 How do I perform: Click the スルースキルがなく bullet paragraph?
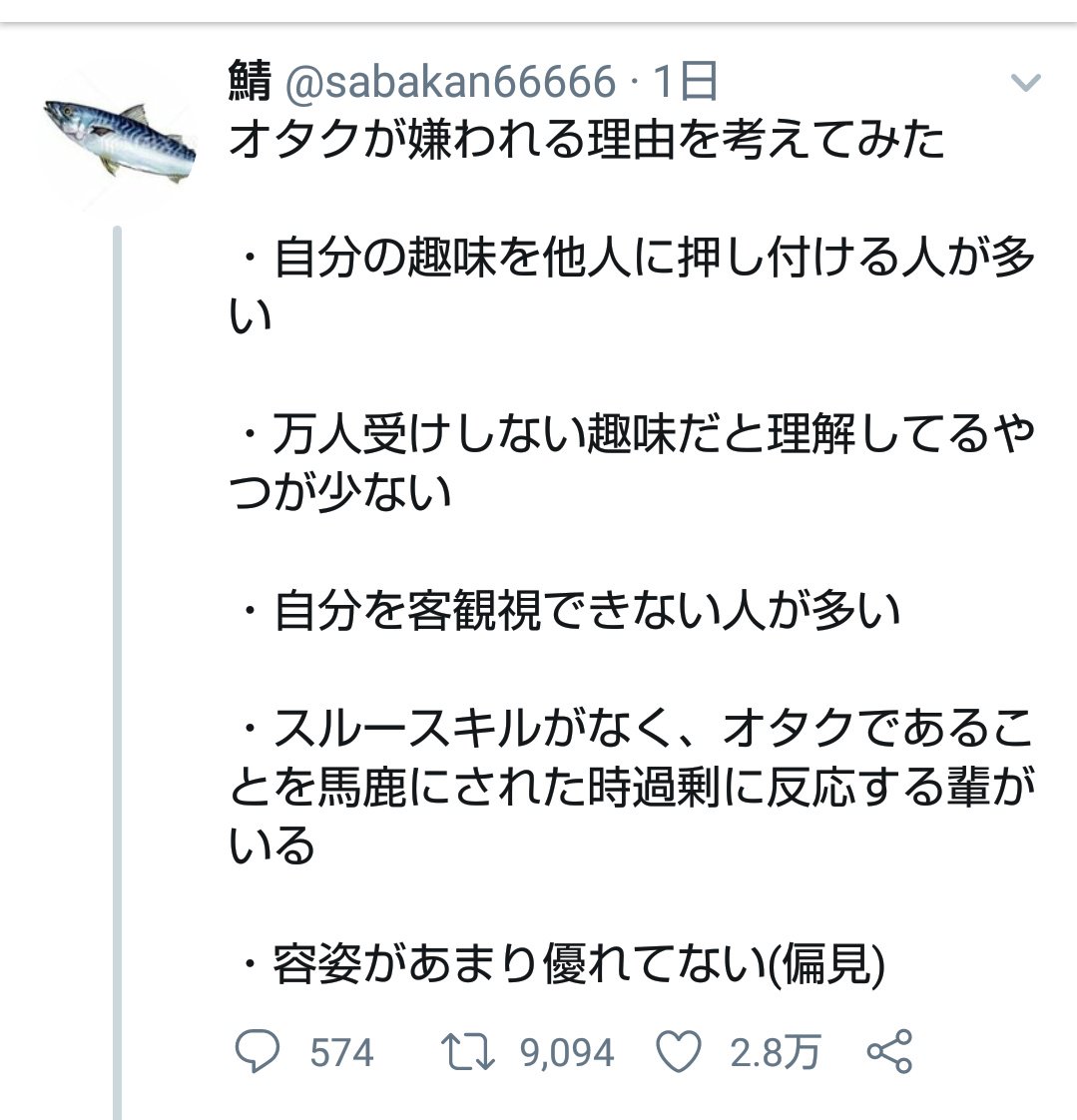(632, 788)
